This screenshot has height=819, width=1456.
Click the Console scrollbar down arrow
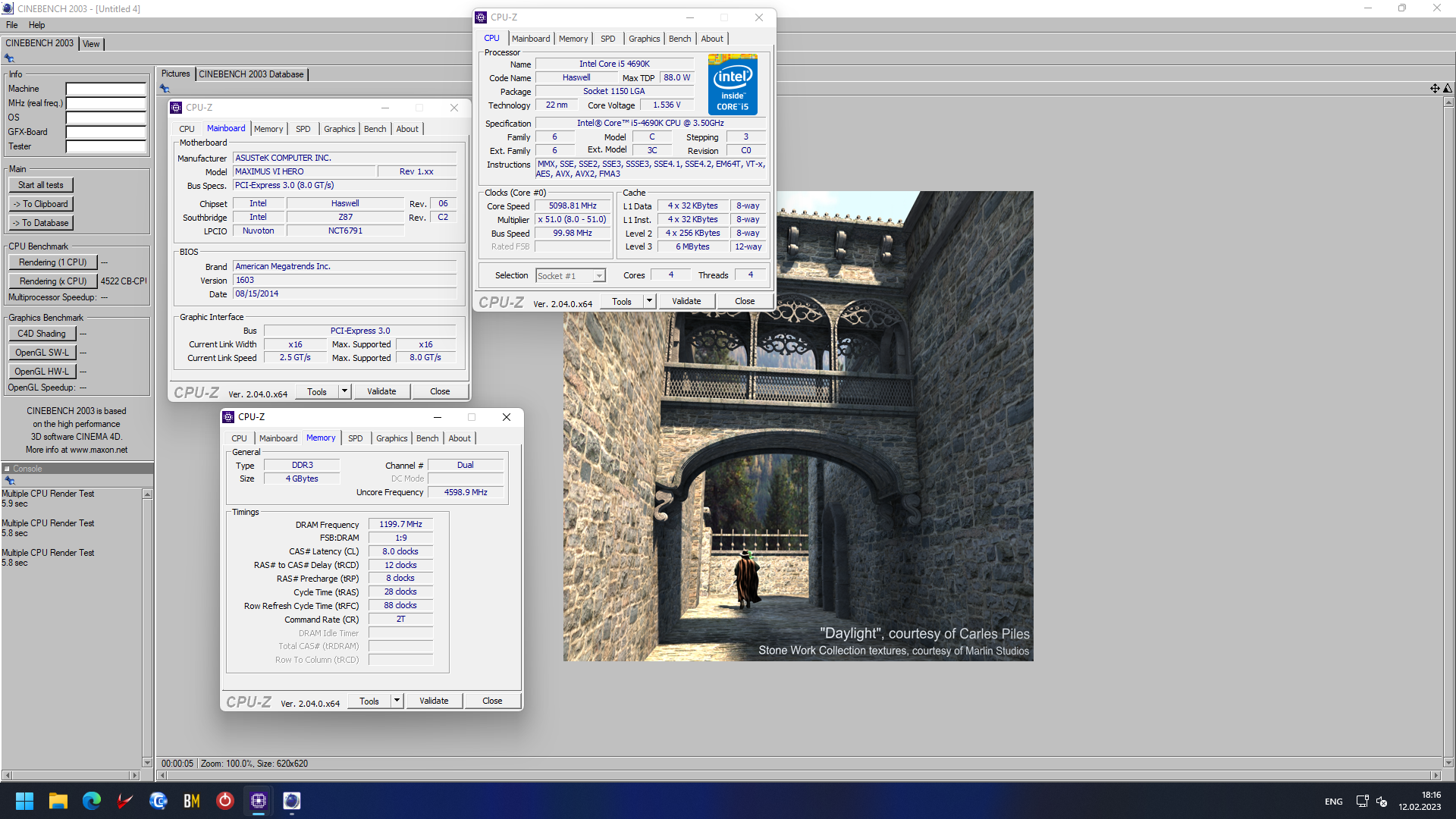[x=147, y=762]
